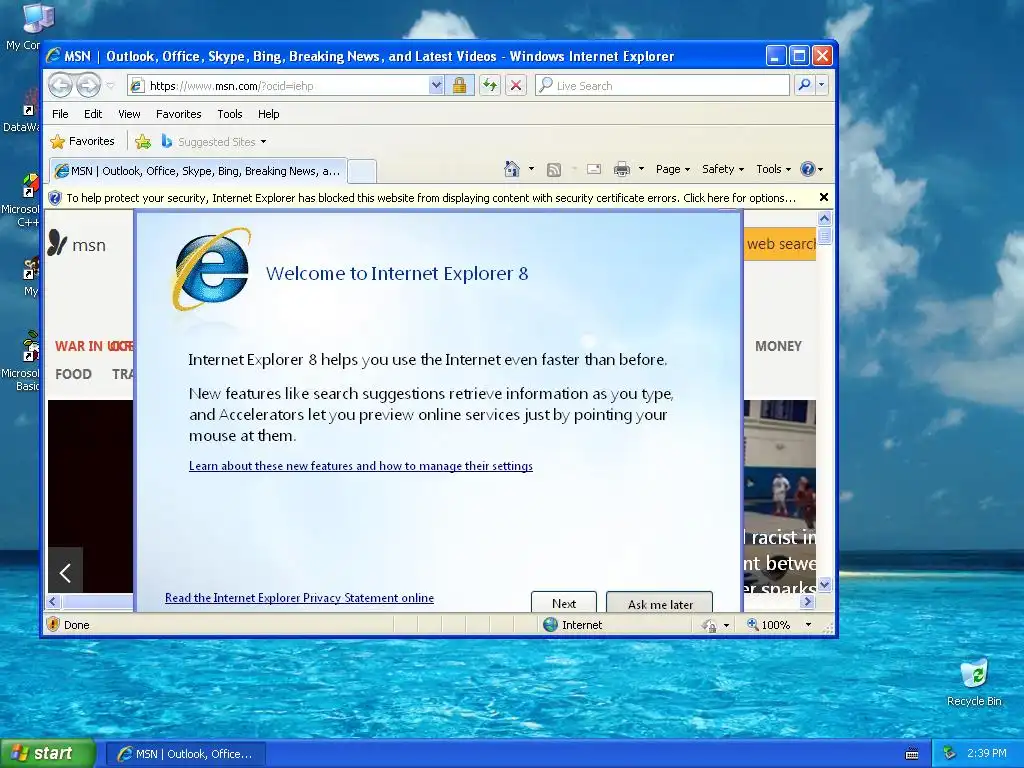1024x768 pixels.
Task: Click the Read Mail envelope icon
Action: 594,169
